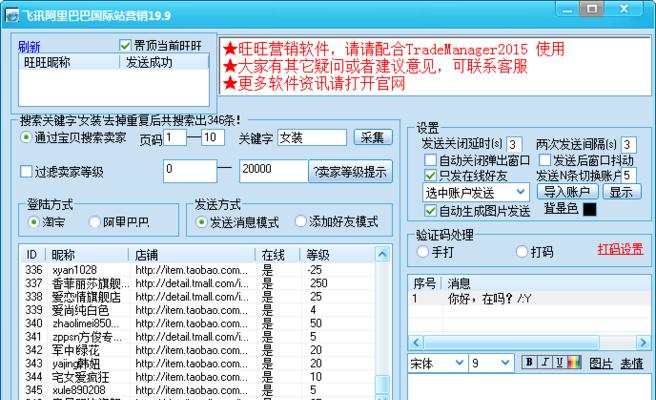This screenshot has height=400, width=656.
Task: Click the Bold formatting icon
Action: click(x=529, y=362)
